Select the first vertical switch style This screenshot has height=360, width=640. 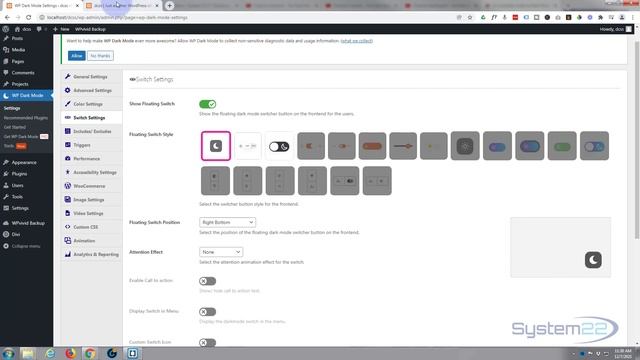tap(216, 180)
